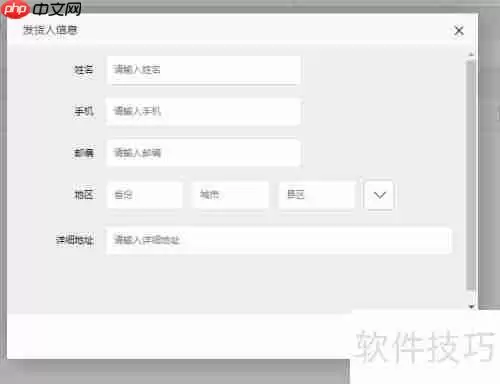Click the 邮编 field label
Screen dimensions: 500x384
coord(83,153)
